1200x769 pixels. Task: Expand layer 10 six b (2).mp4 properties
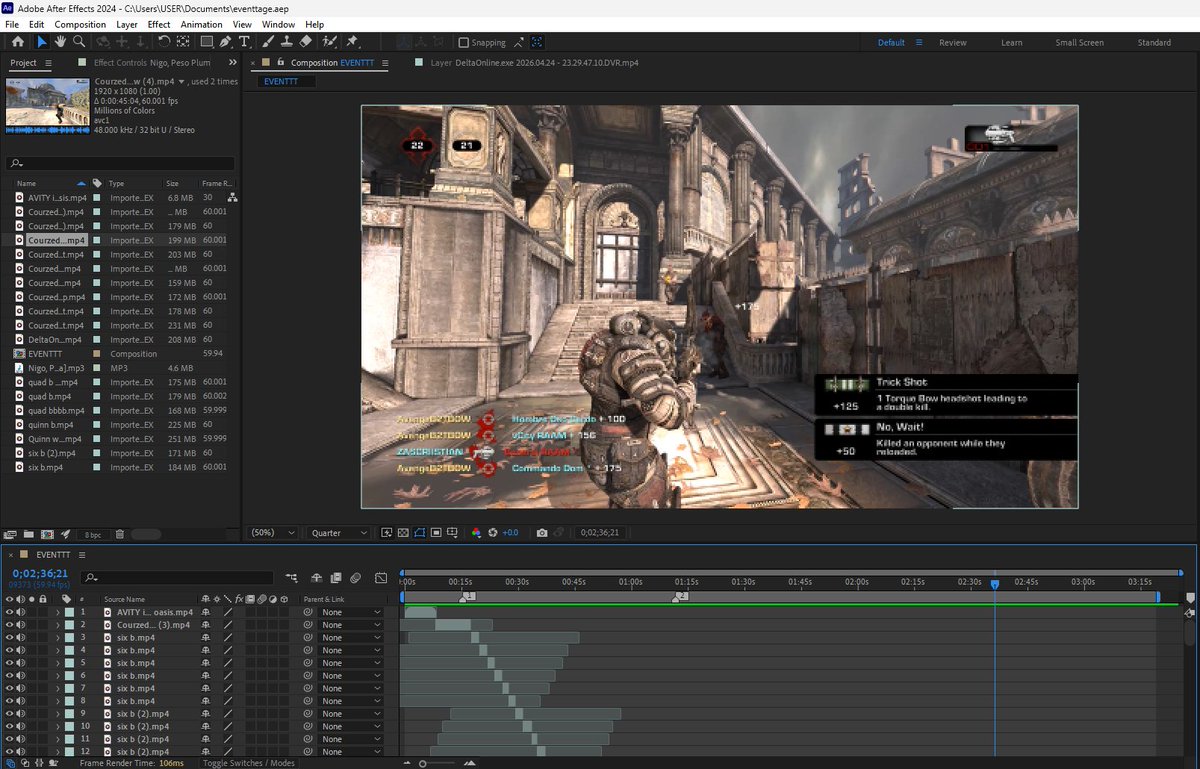click(58, 726)
